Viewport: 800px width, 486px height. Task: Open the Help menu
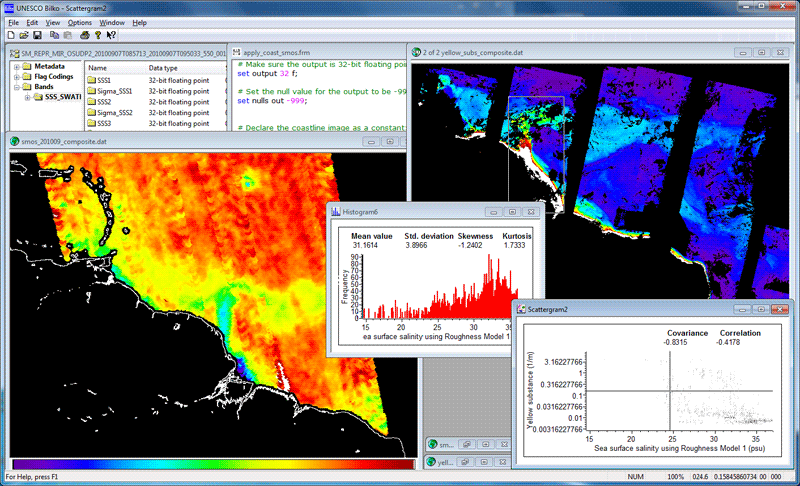point(139,22)
